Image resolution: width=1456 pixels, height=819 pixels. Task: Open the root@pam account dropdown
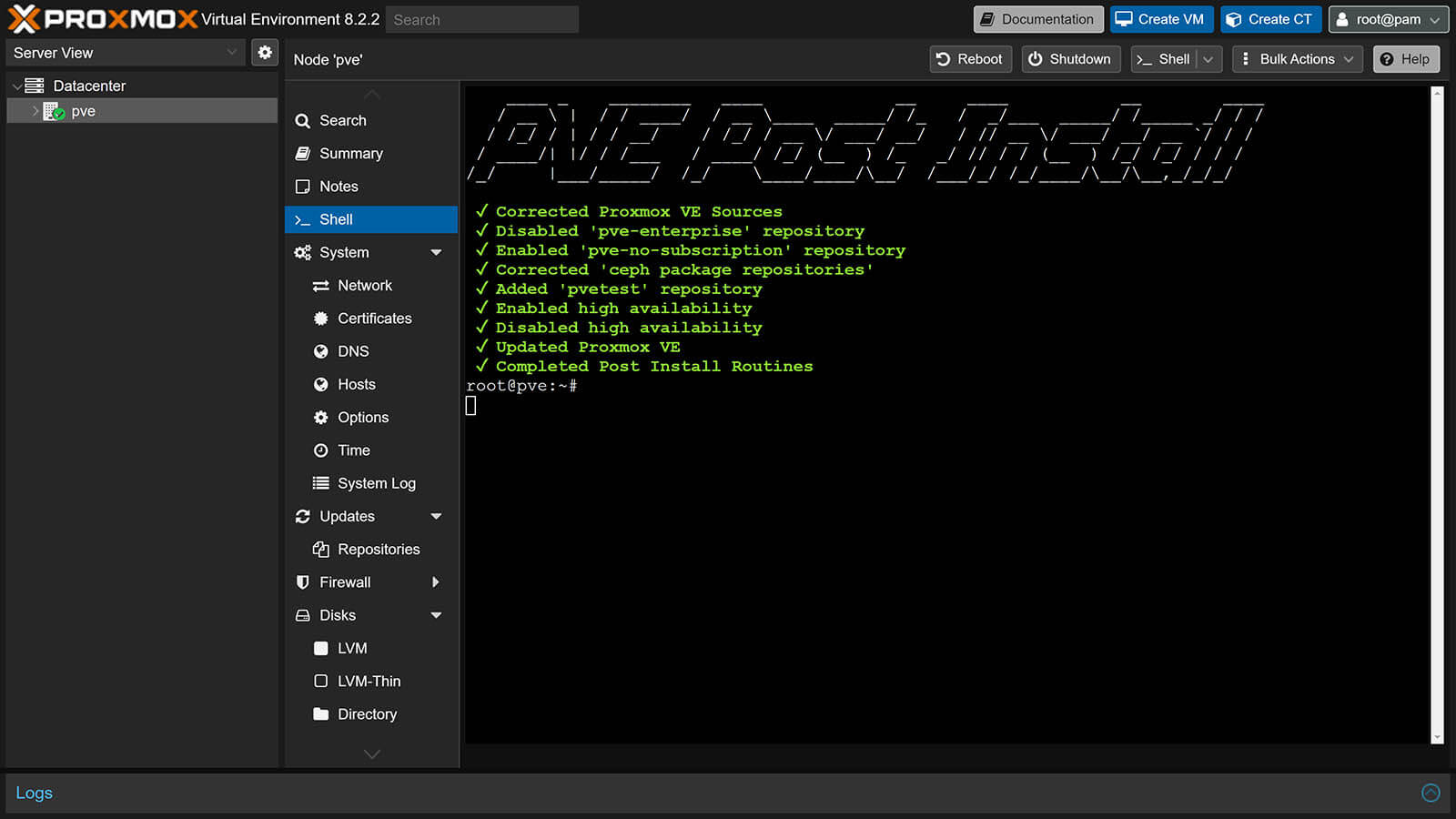pyautogui.click(x=1389, y=19)
